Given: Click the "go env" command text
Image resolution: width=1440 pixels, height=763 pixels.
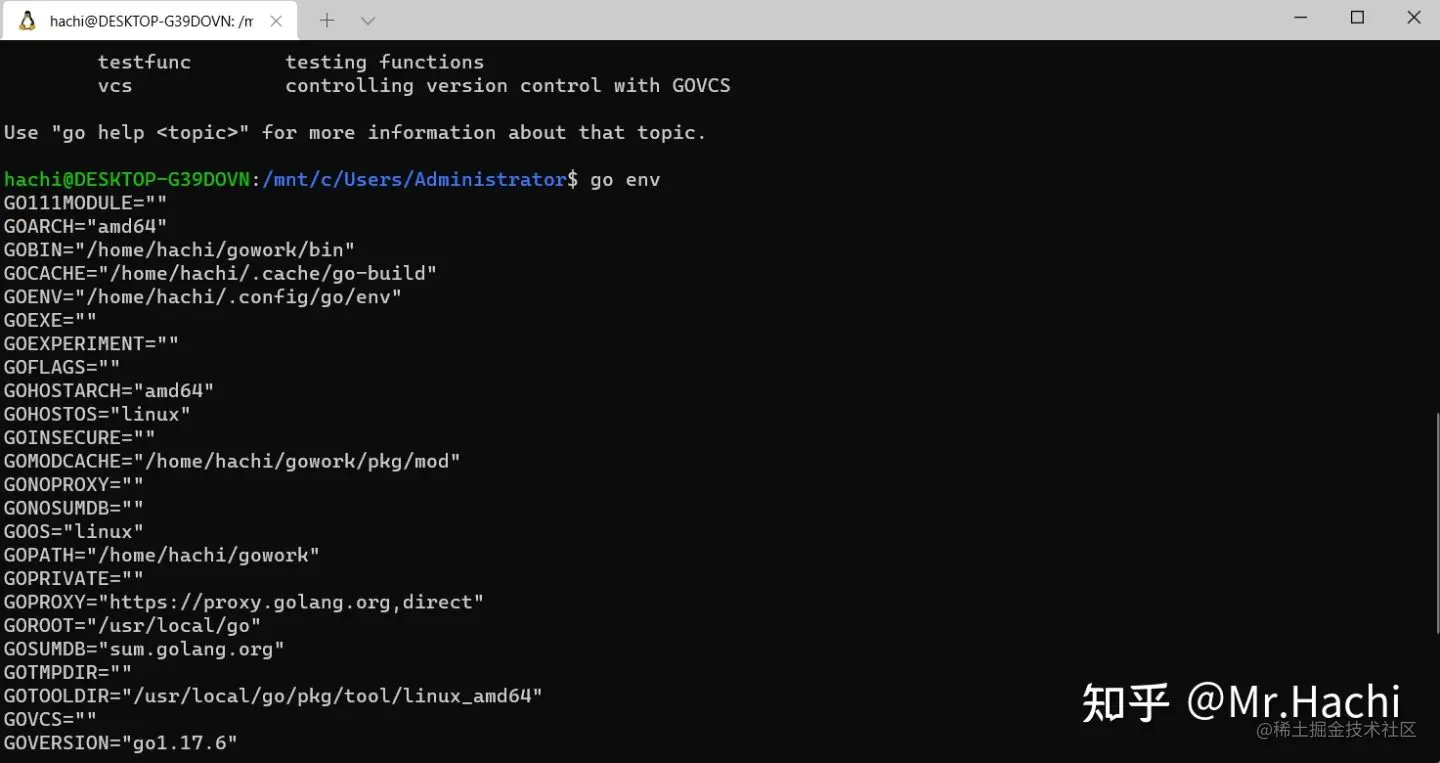Looking at the screenshot, I should 625,180.
